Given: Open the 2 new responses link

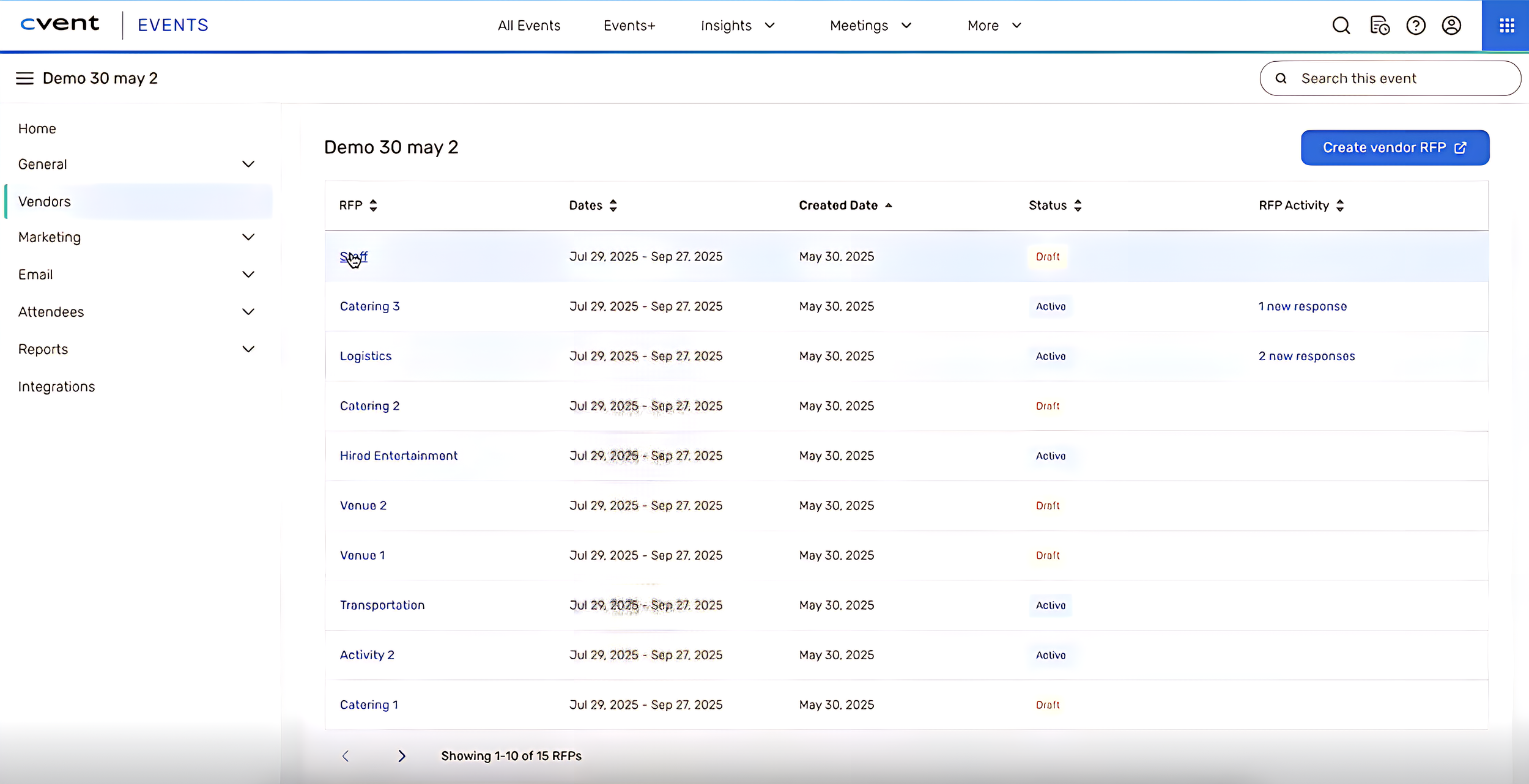Looking at the screenshot, I should tap(1306, 357).
